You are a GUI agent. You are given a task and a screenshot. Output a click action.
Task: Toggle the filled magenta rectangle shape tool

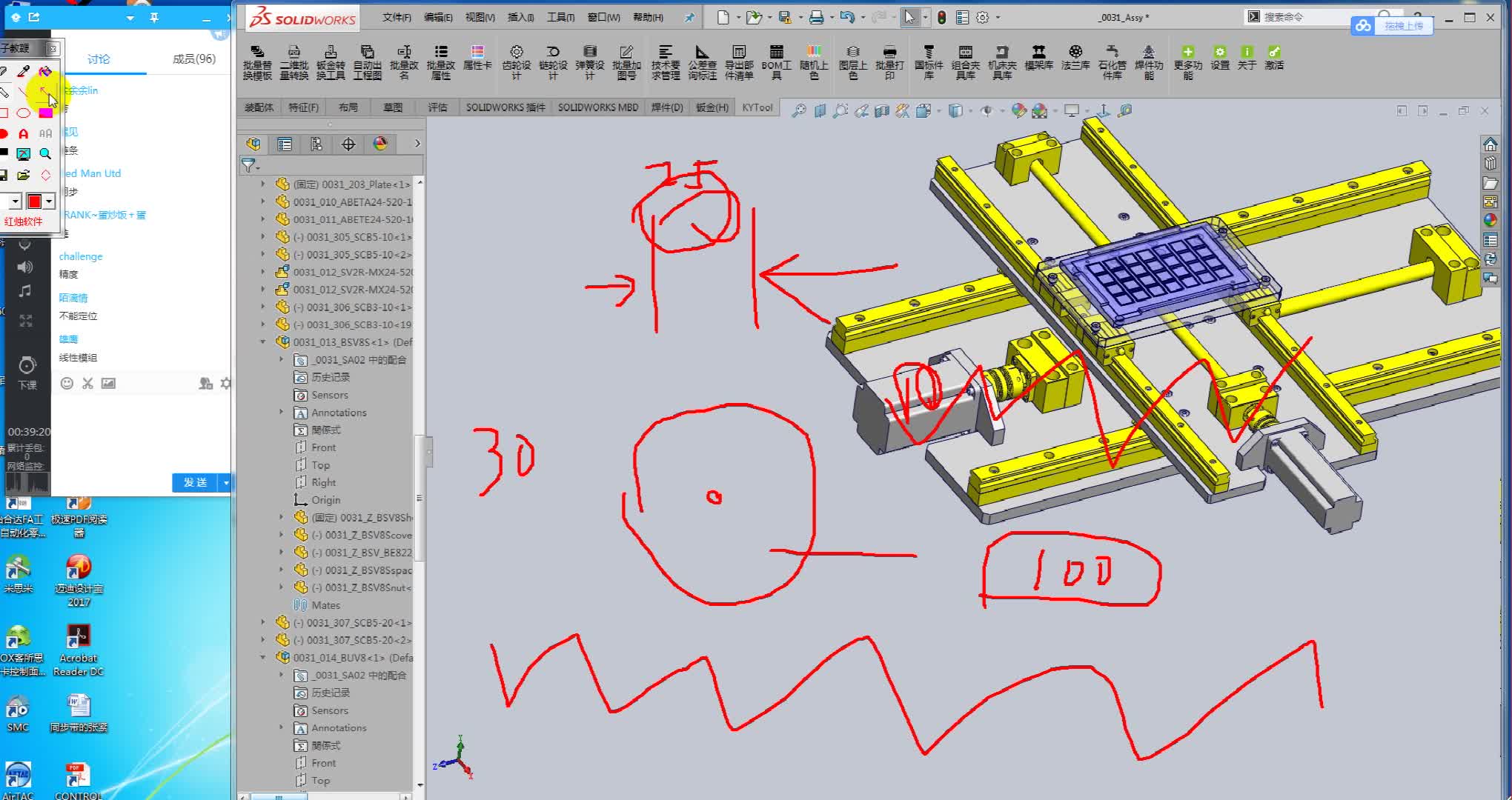(45, 113)
